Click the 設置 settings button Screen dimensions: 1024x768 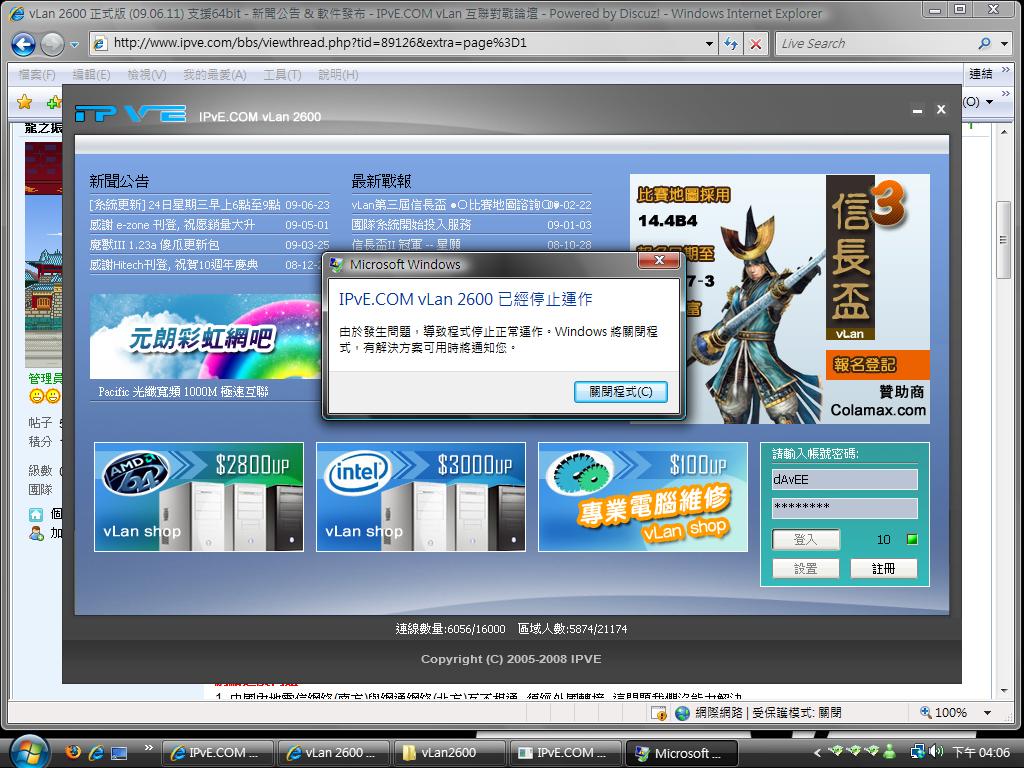tap(805, 569)
